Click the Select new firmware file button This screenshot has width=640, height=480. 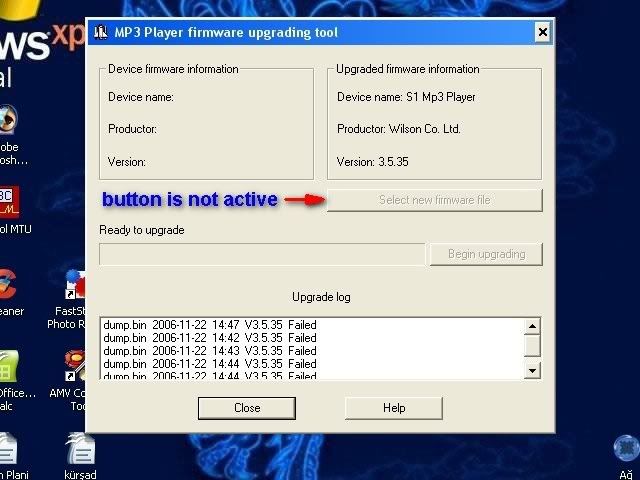click(x=434, y=200)
